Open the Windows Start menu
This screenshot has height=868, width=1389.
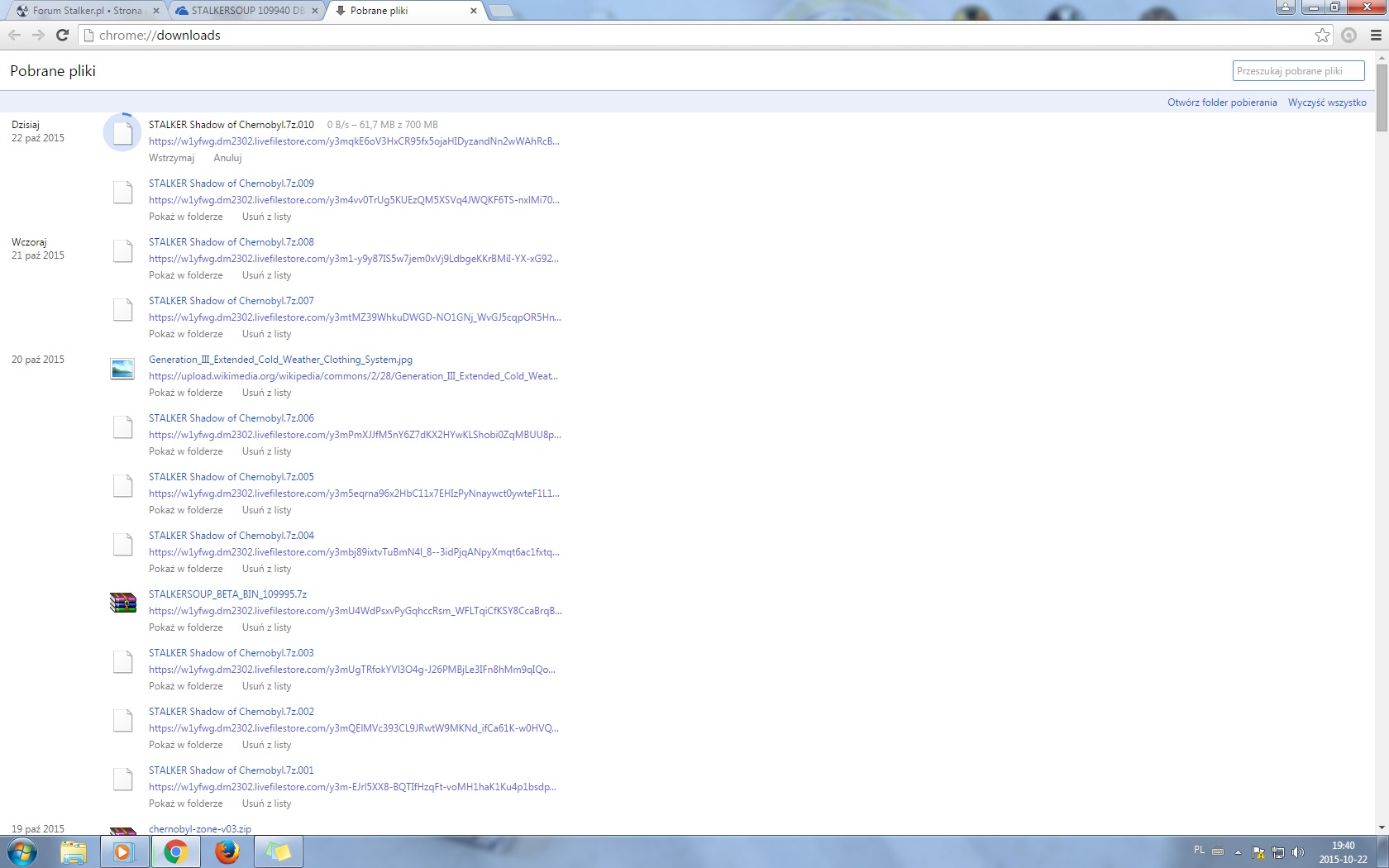point(21,851)
